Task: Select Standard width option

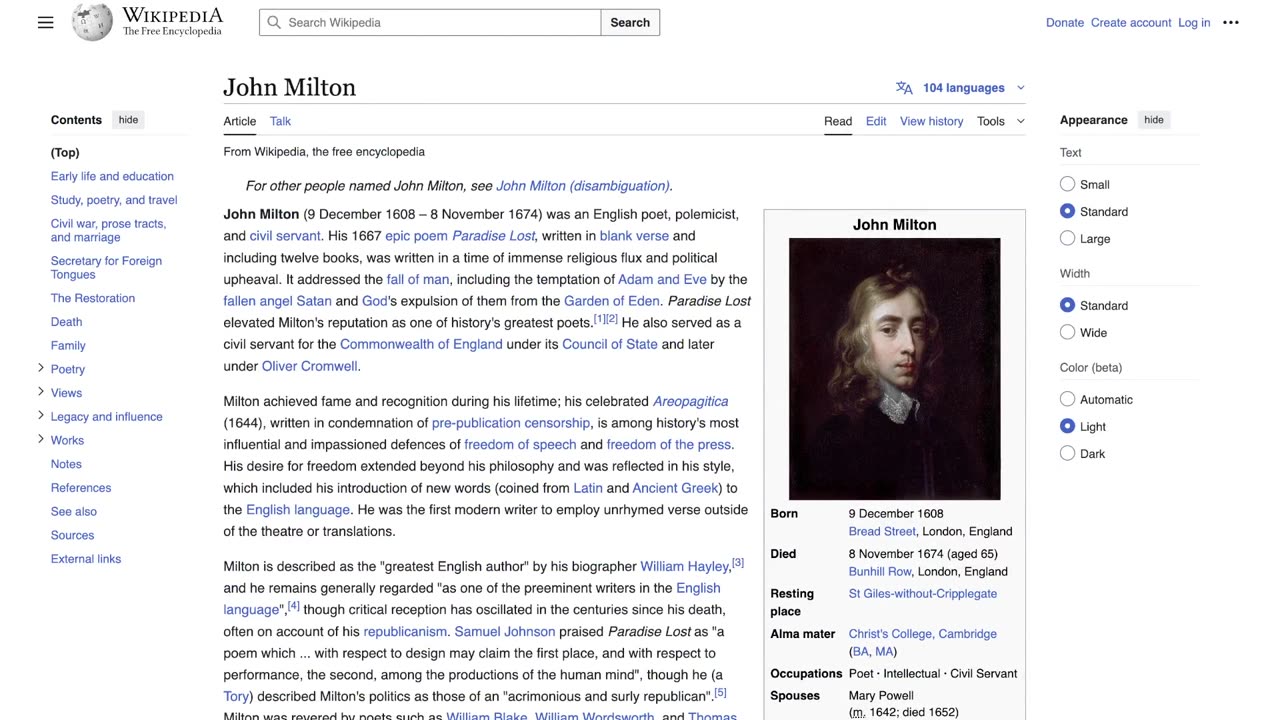Action: [x=1067, y=305]
